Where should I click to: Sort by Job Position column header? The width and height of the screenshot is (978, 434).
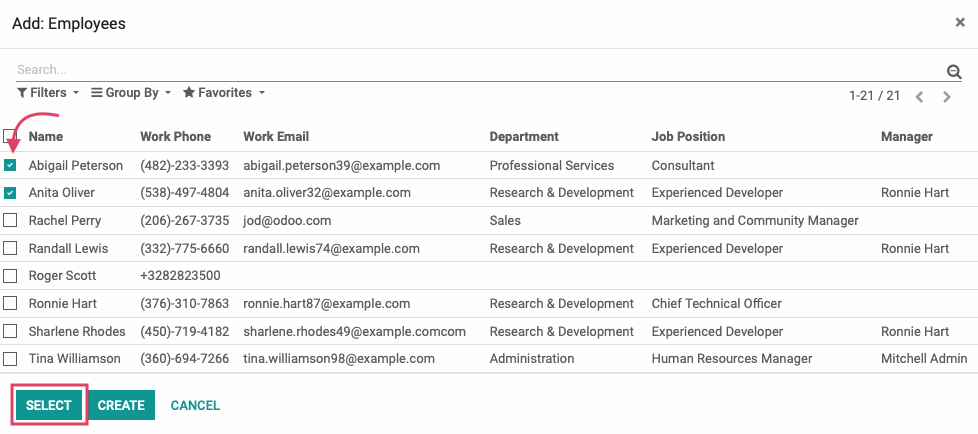tap(688, 137)
